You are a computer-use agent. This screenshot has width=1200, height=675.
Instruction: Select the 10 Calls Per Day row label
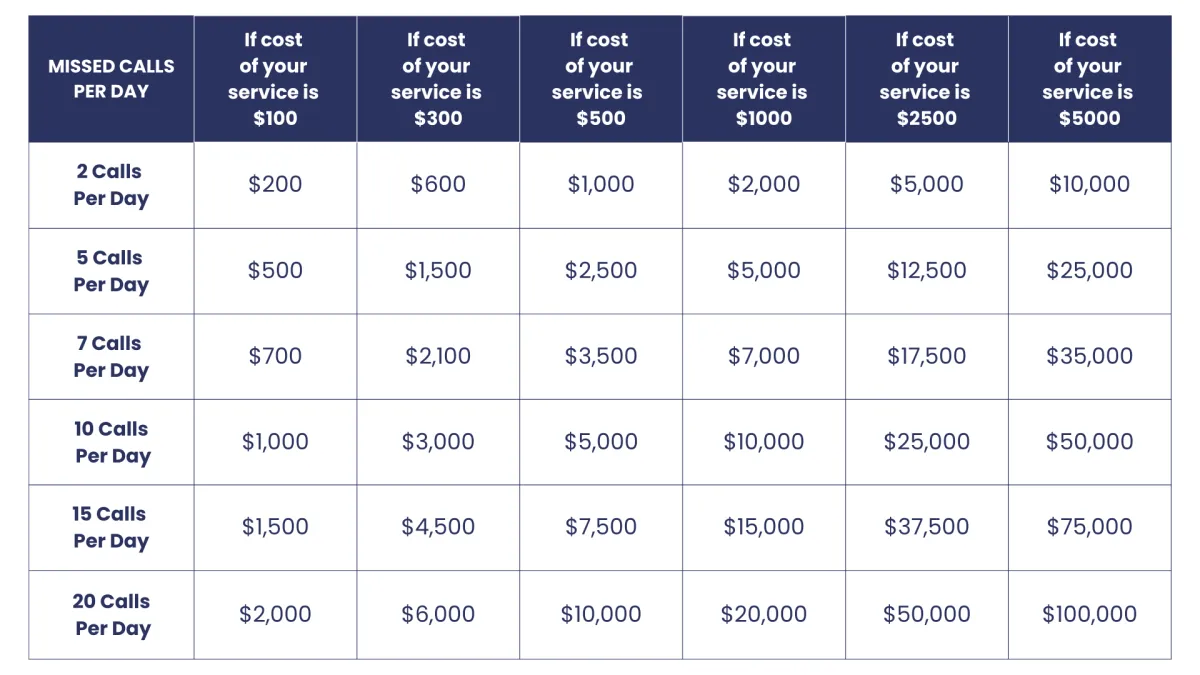[111, 442]
